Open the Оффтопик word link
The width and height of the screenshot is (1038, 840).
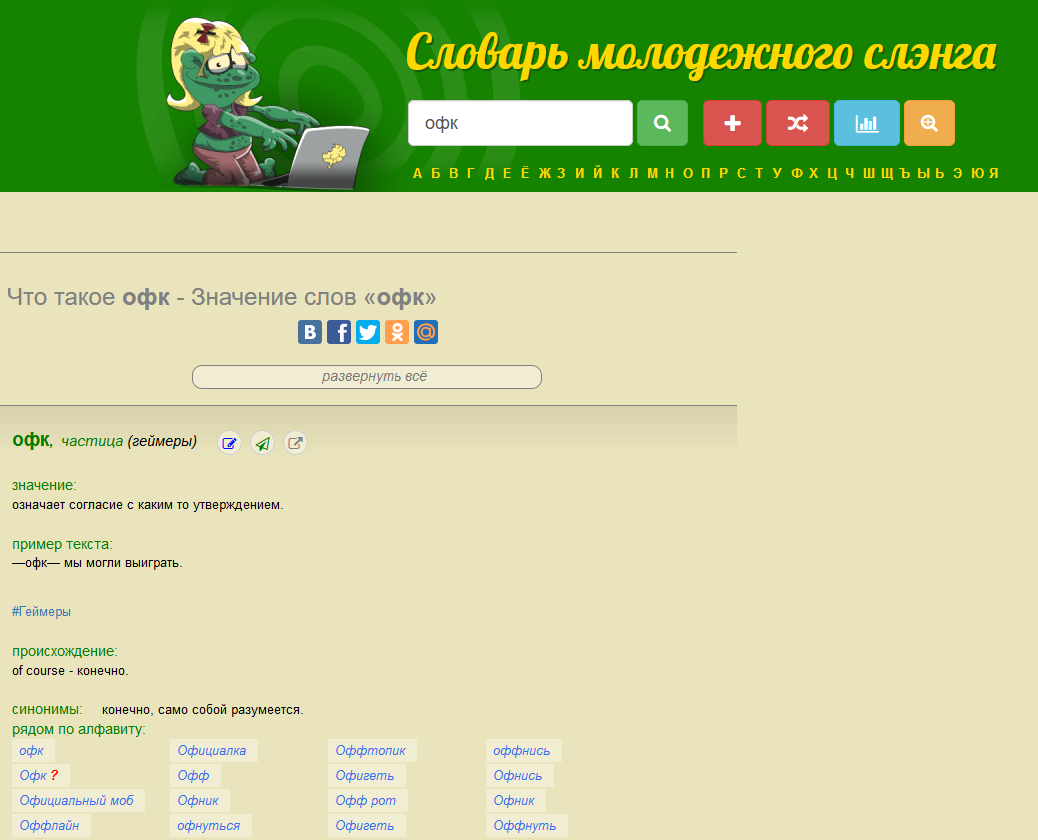coord(372,751)
